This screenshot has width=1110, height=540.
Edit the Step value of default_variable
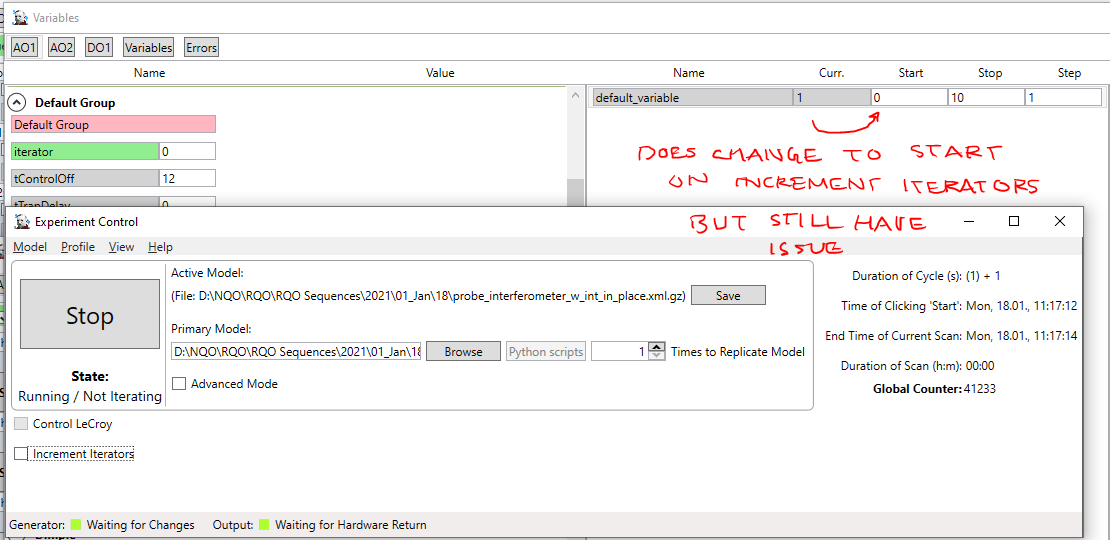[x=1063, y=98]
